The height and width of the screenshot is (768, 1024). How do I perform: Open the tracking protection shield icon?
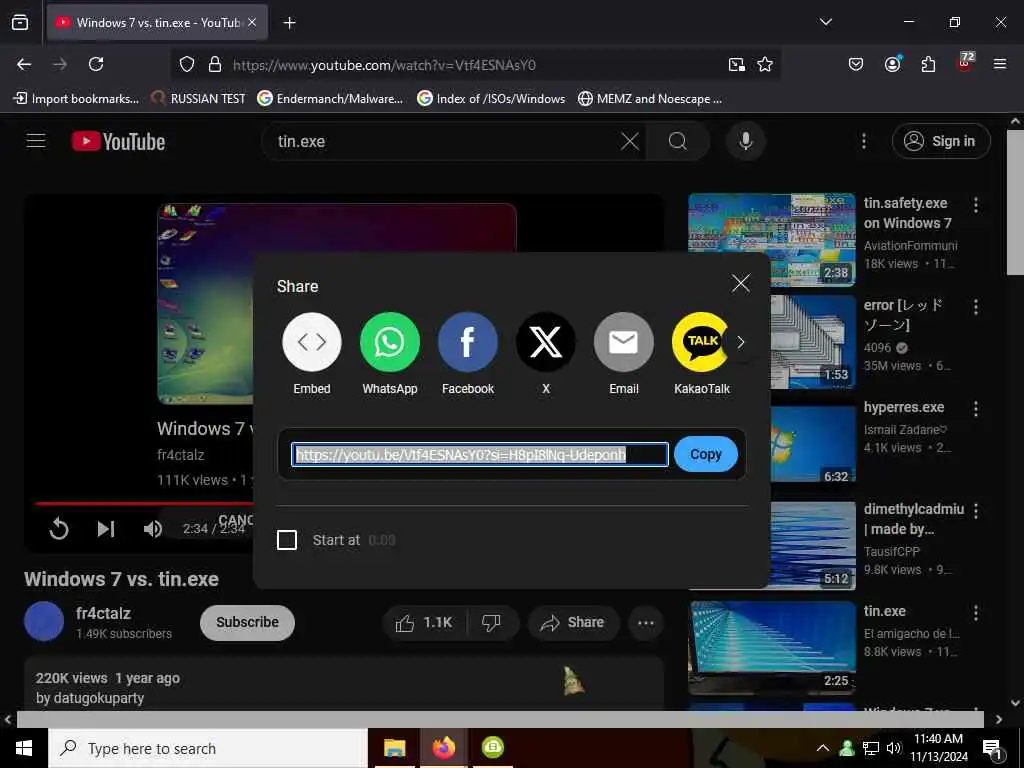tap(187, 64)
